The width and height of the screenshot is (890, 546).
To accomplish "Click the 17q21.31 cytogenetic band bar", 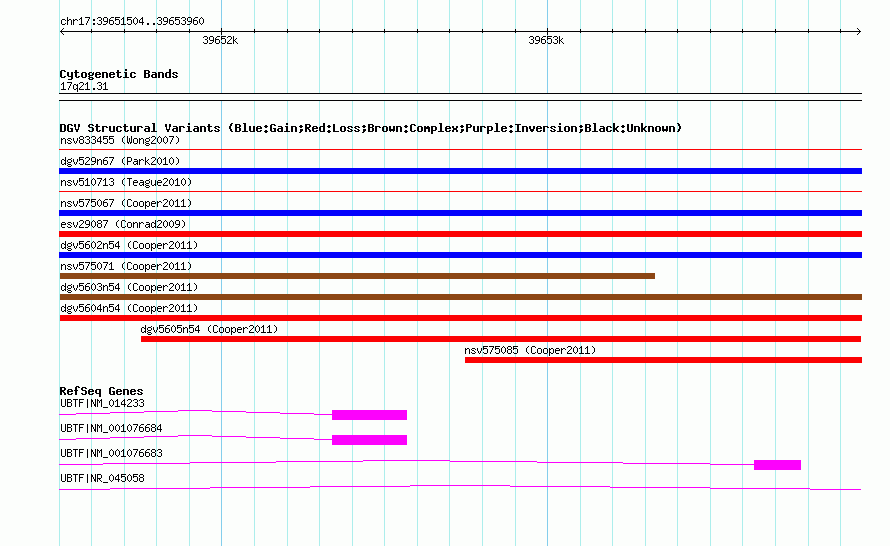I will pos(460,97).
